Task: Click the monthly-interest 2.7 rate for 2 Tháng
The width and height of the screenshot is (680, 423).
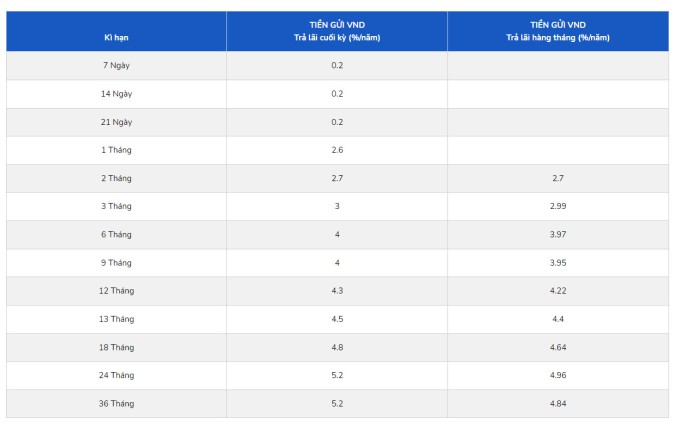Action: (558, 178)
